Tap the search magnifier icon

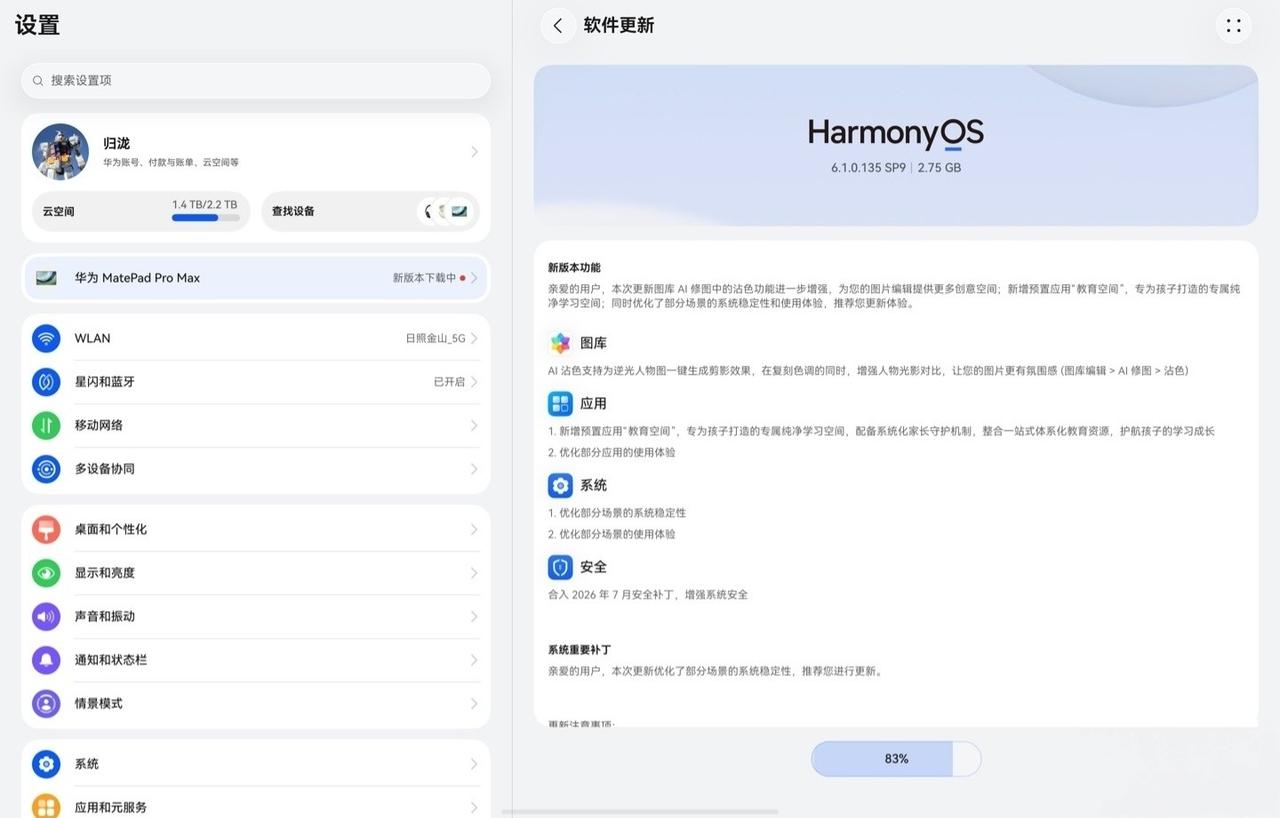[x=38, y=80]
